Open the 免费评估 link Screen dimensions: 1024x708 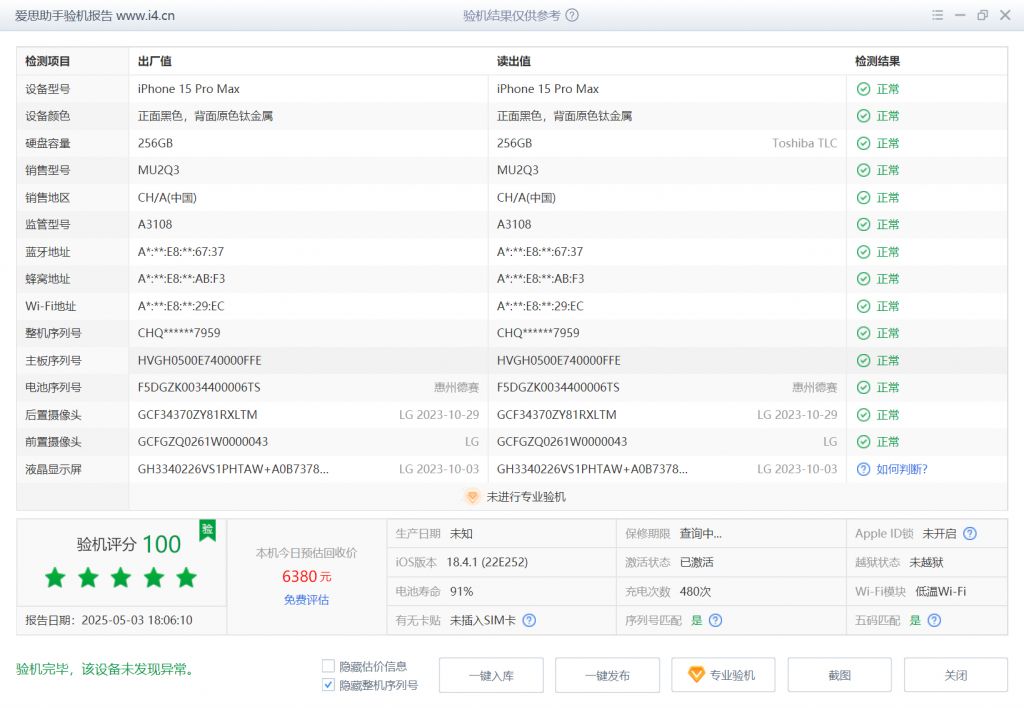pyautogui.click(x=306, y=600)
